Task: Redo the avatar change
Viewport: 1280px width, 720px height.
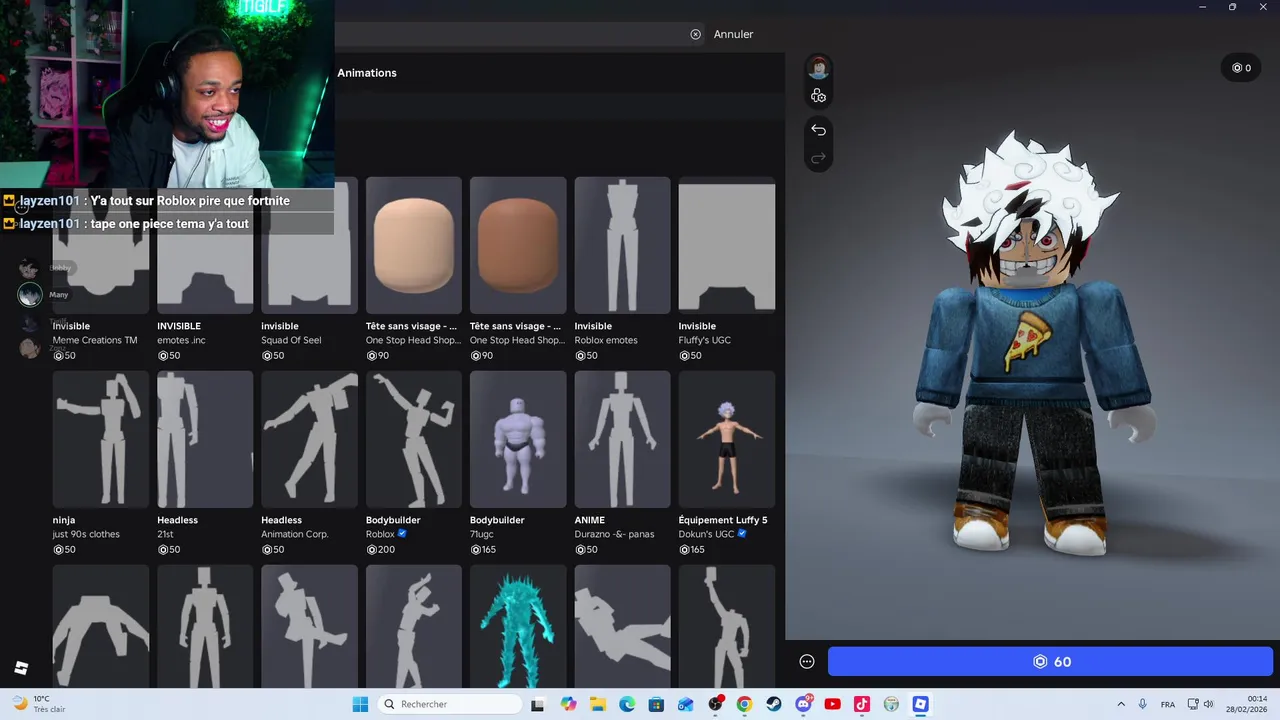Action: pyautogui.click(x=818, y=158)
